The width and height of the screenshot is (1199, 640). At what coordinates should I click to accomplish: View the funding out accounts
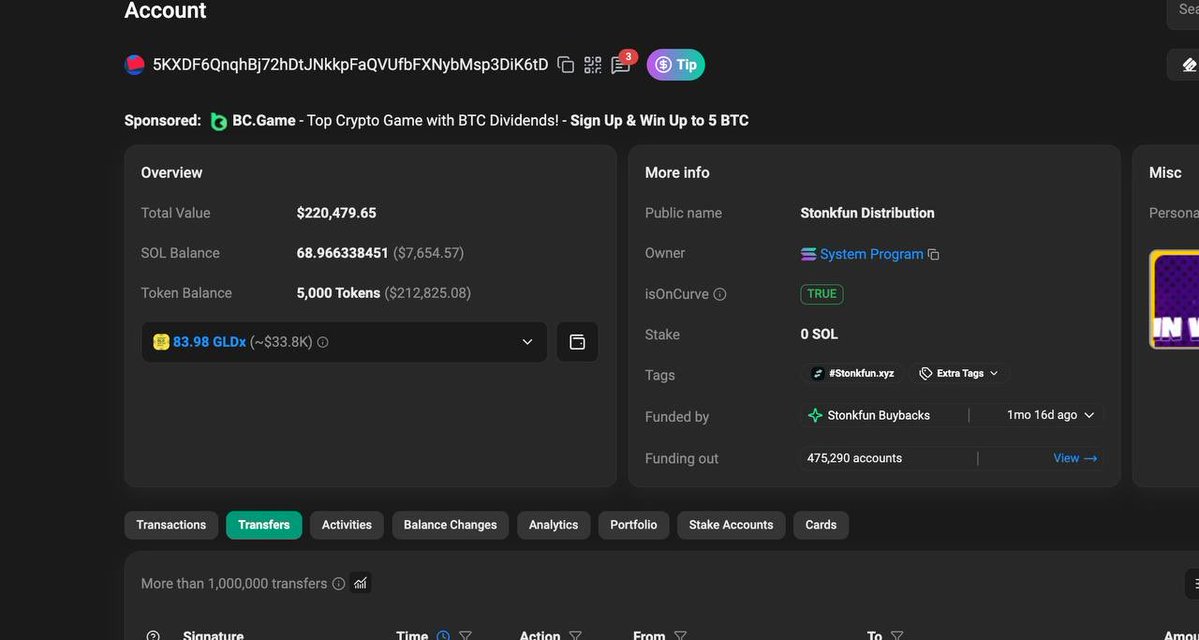[x=1075, y=458]
